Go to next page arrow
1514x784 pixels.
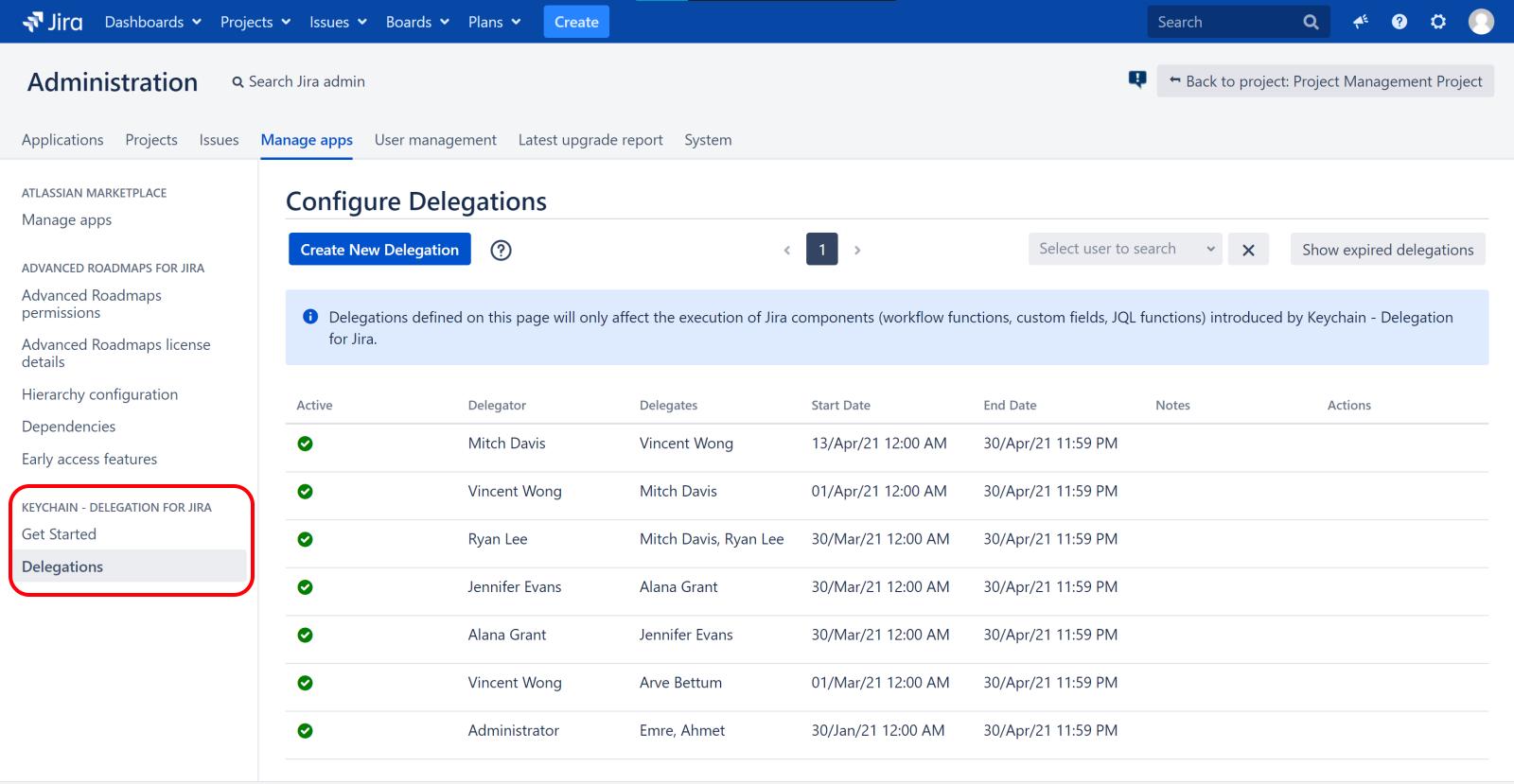point(857,250)
